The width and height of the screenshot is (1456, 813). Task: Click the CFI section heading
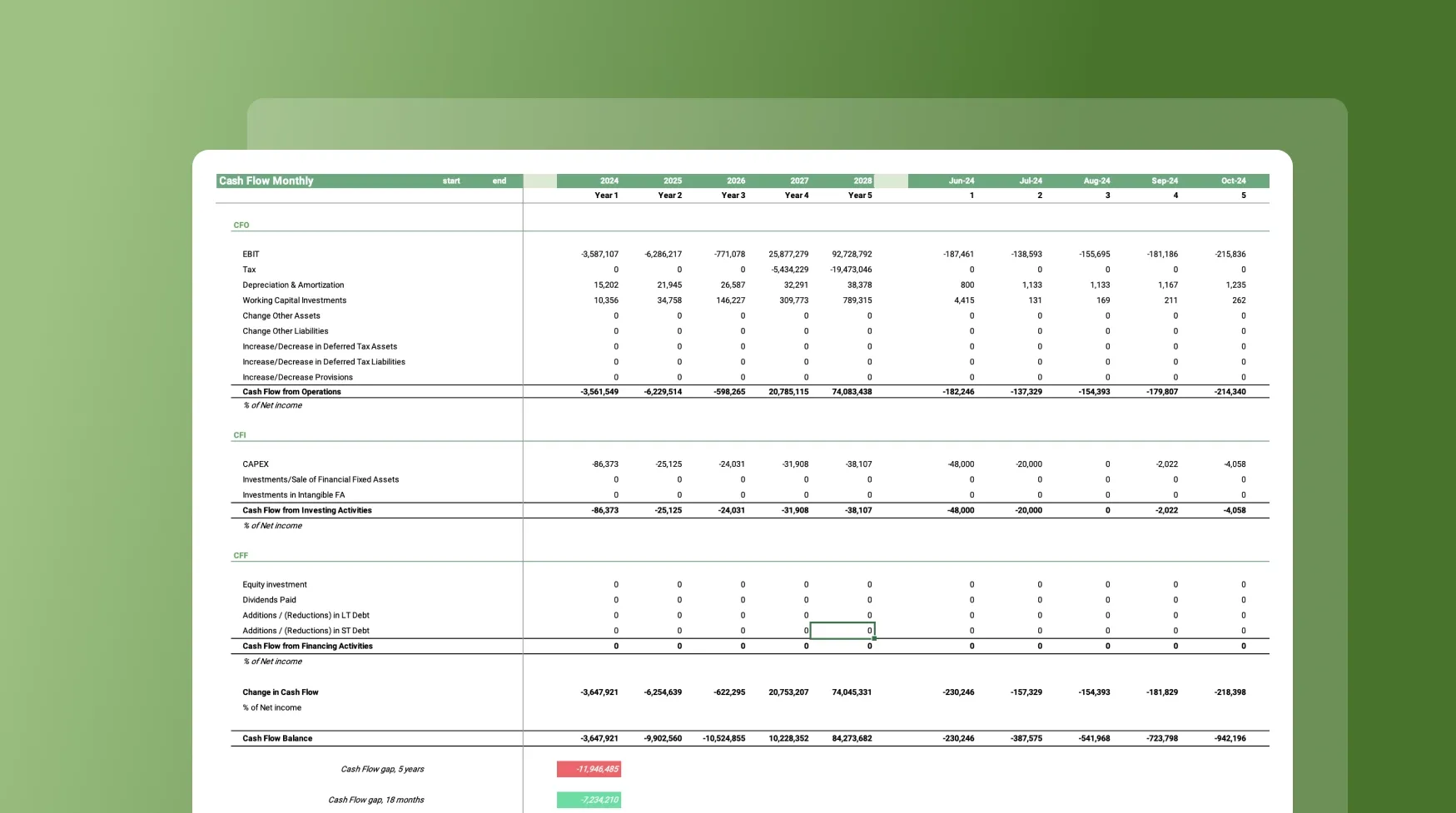click(240, 435)
